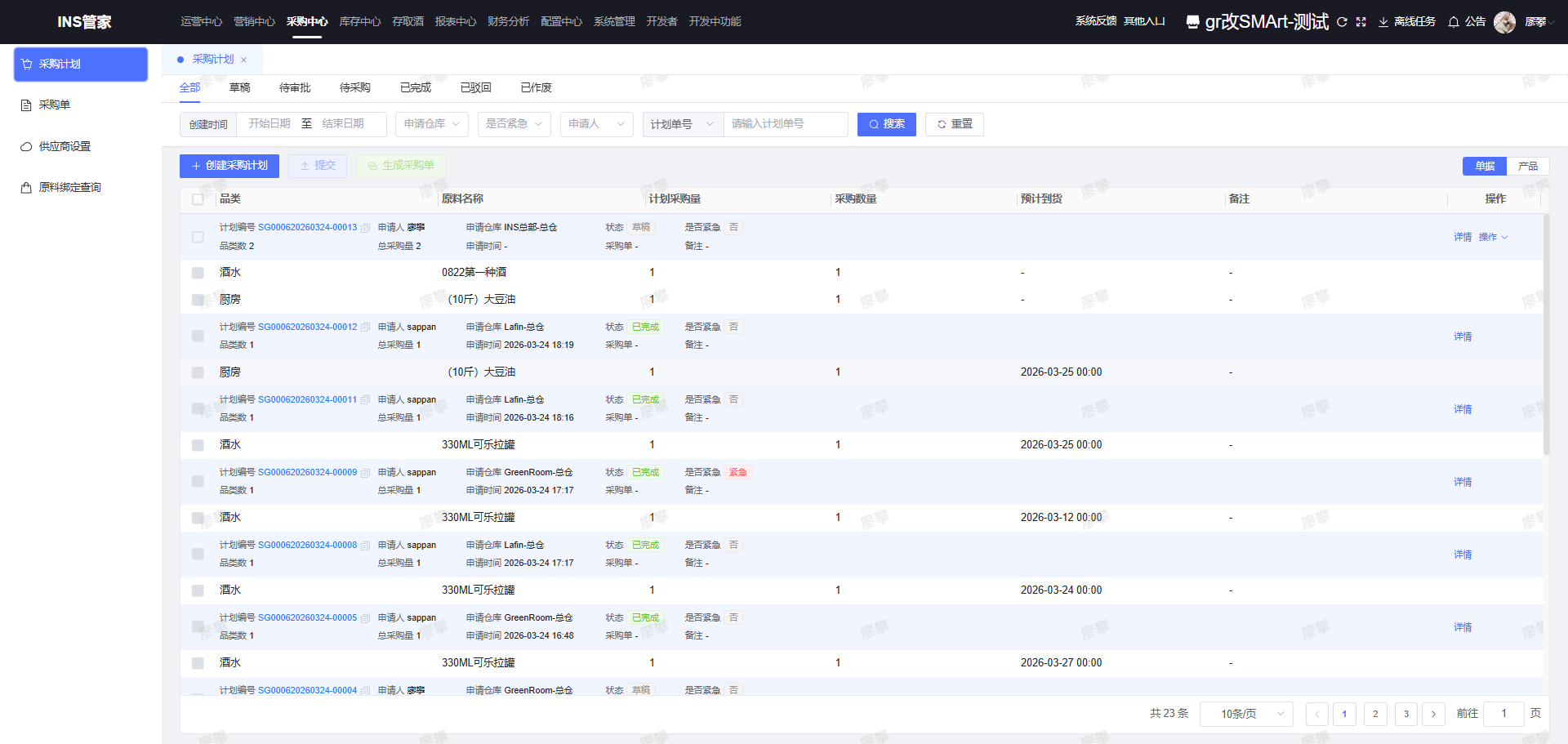1568x744 pixels.
Task: Open 原料绑定查询 from sidebar
Action: pos(69,188)
